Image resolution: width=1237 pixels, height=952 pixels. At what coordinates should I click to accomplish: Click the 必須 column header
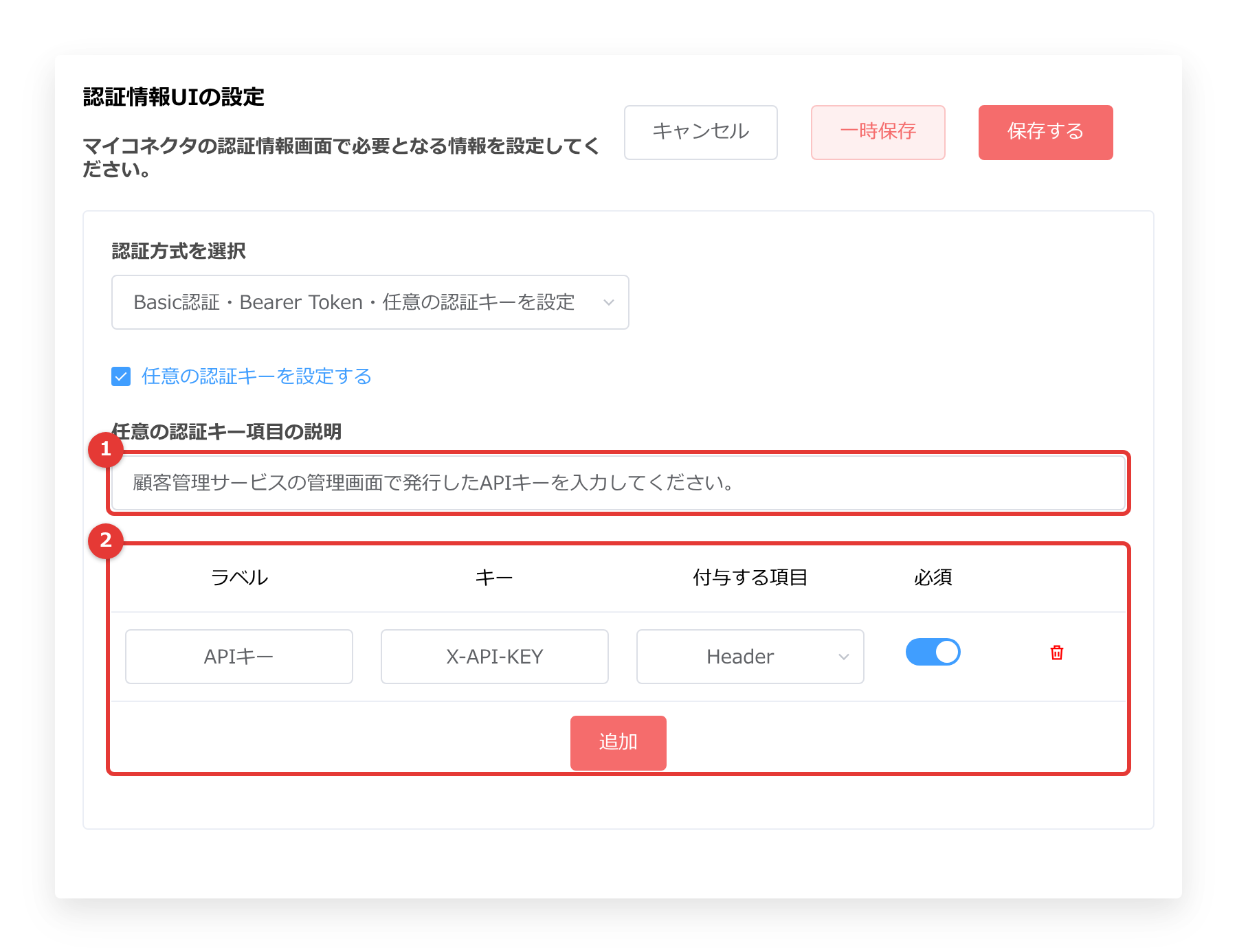click(933, 578)
